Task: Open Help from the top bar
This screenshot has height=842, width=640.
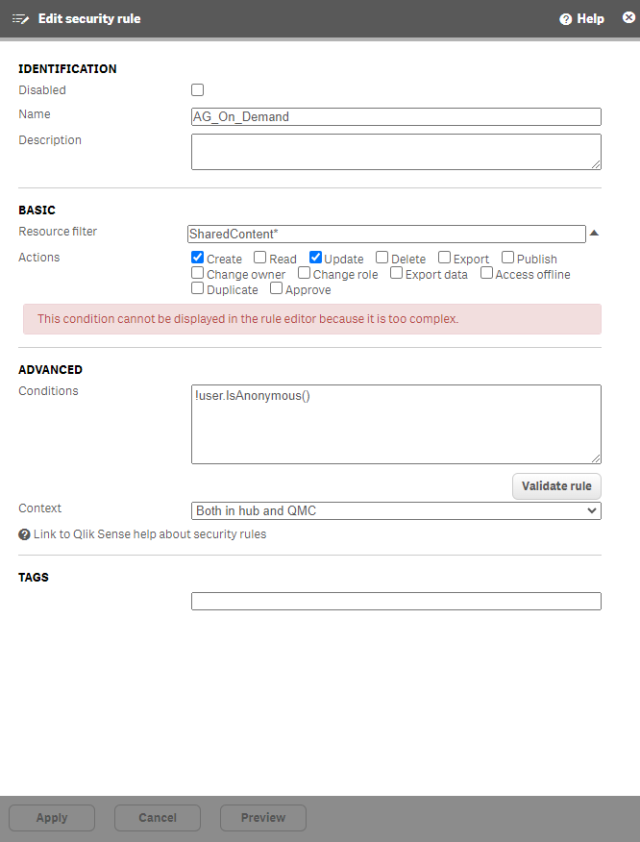Action: [x=580, y=18]
